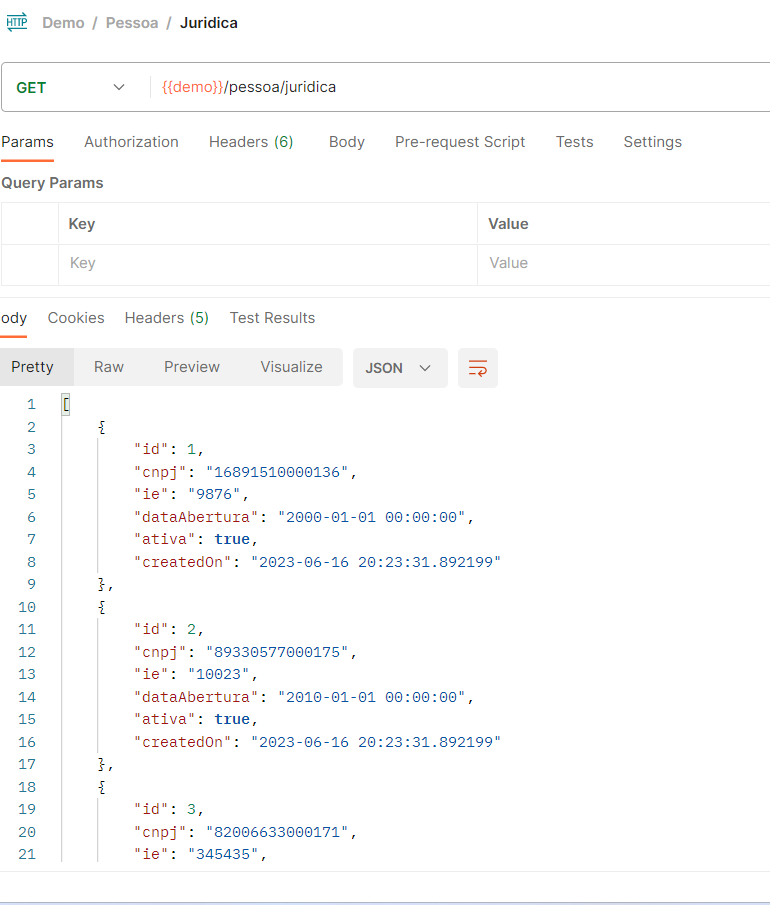Switch to the Tests tab
Screen dimensions: 770x905
click(574, 142)
